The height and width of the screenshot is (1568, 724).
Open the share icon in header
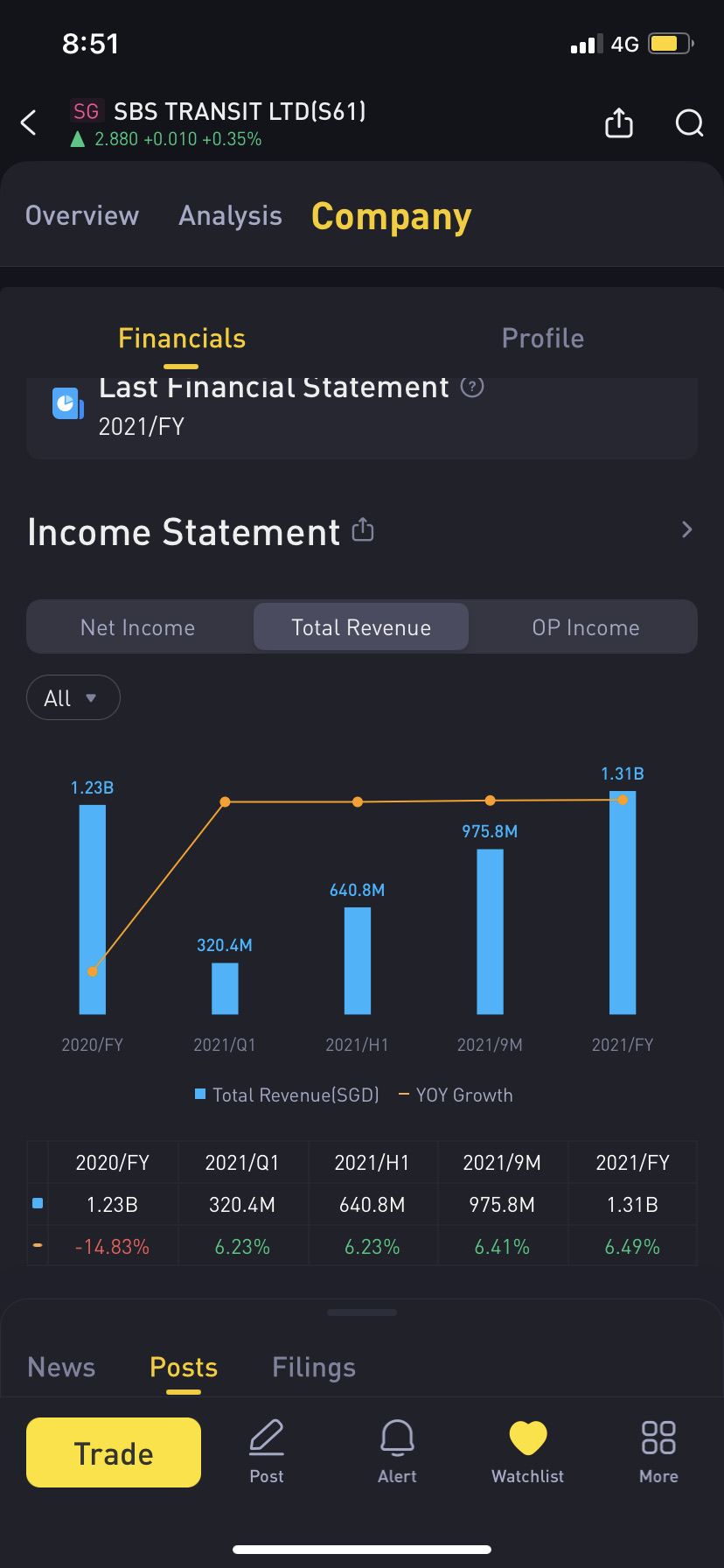point(619,122)
